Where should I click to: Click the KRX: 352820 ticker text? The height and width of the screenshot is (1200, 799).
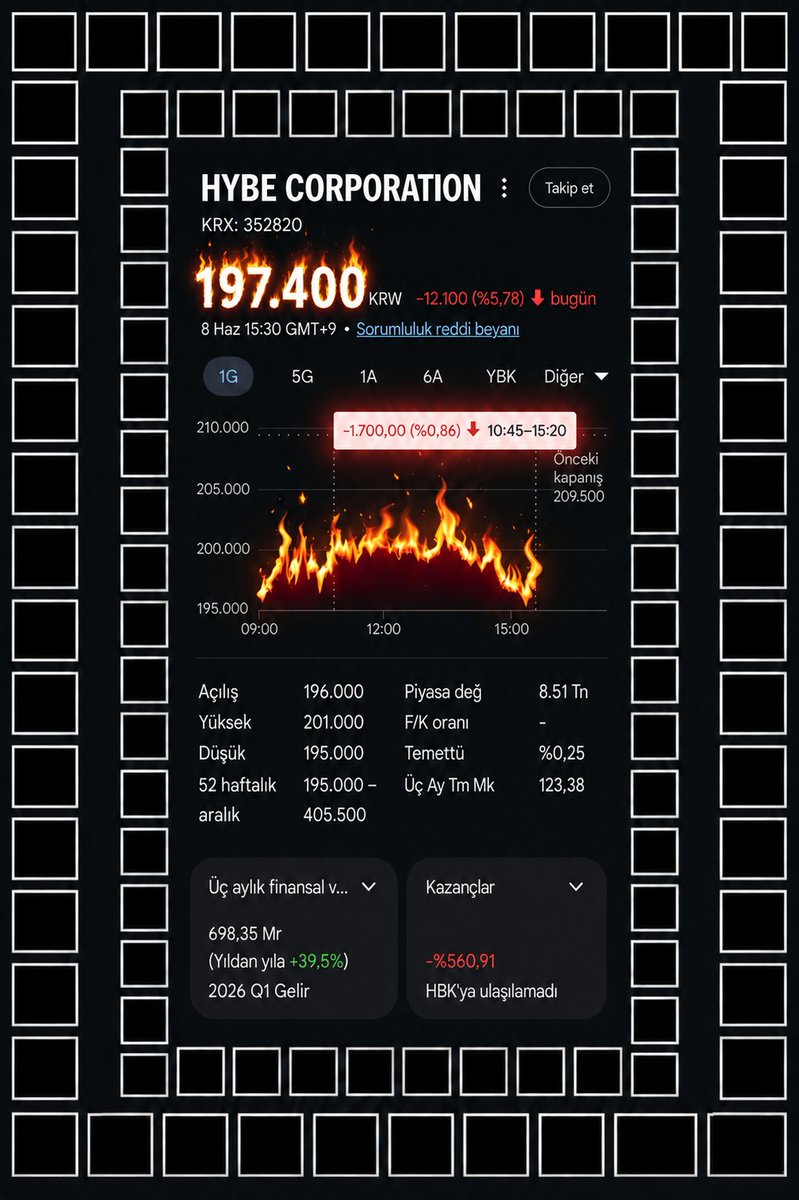251,225
